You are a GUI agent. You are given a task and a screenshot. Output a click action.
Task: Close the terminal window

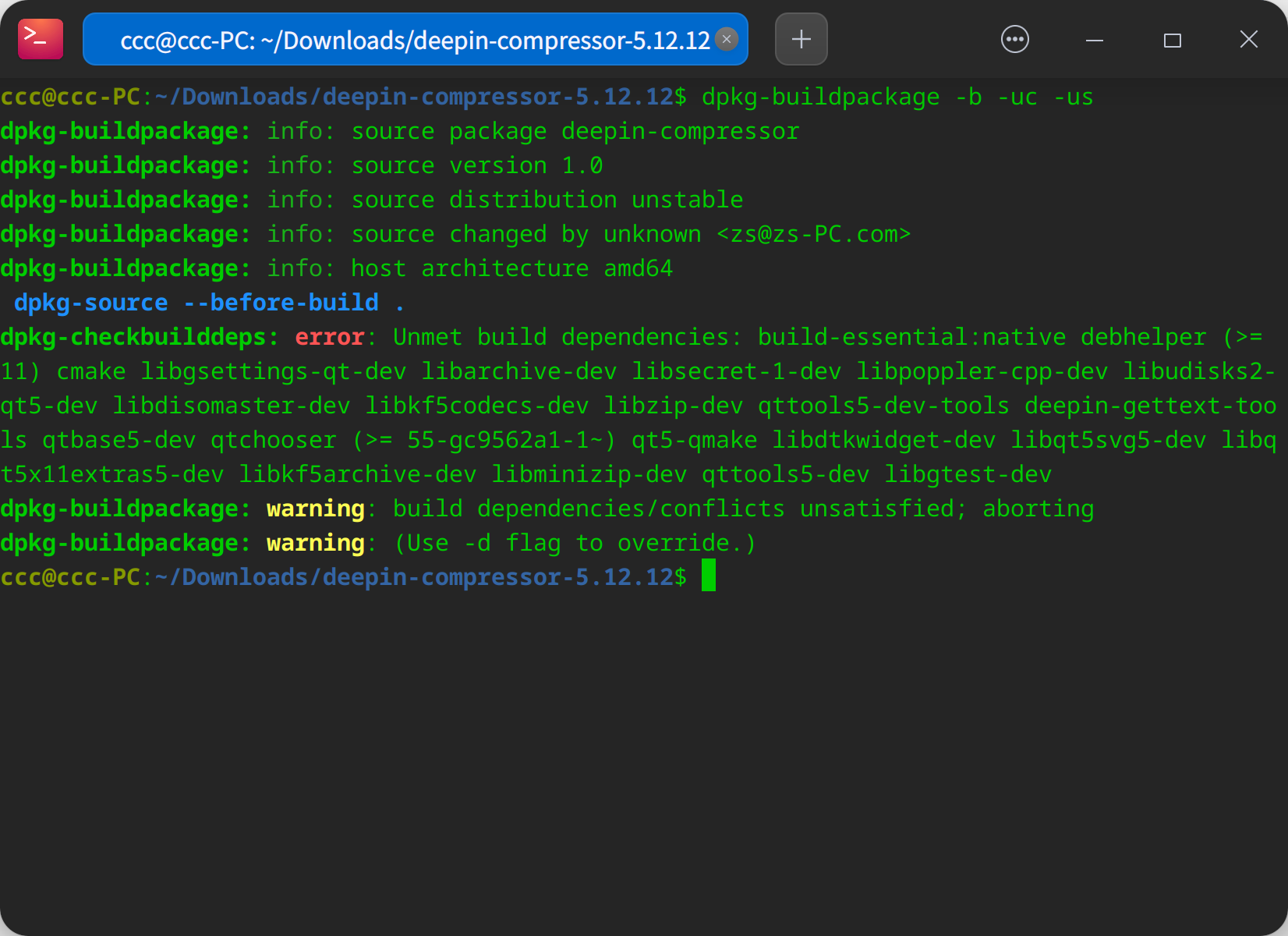pyautogui.click(x=1248, y=39)
